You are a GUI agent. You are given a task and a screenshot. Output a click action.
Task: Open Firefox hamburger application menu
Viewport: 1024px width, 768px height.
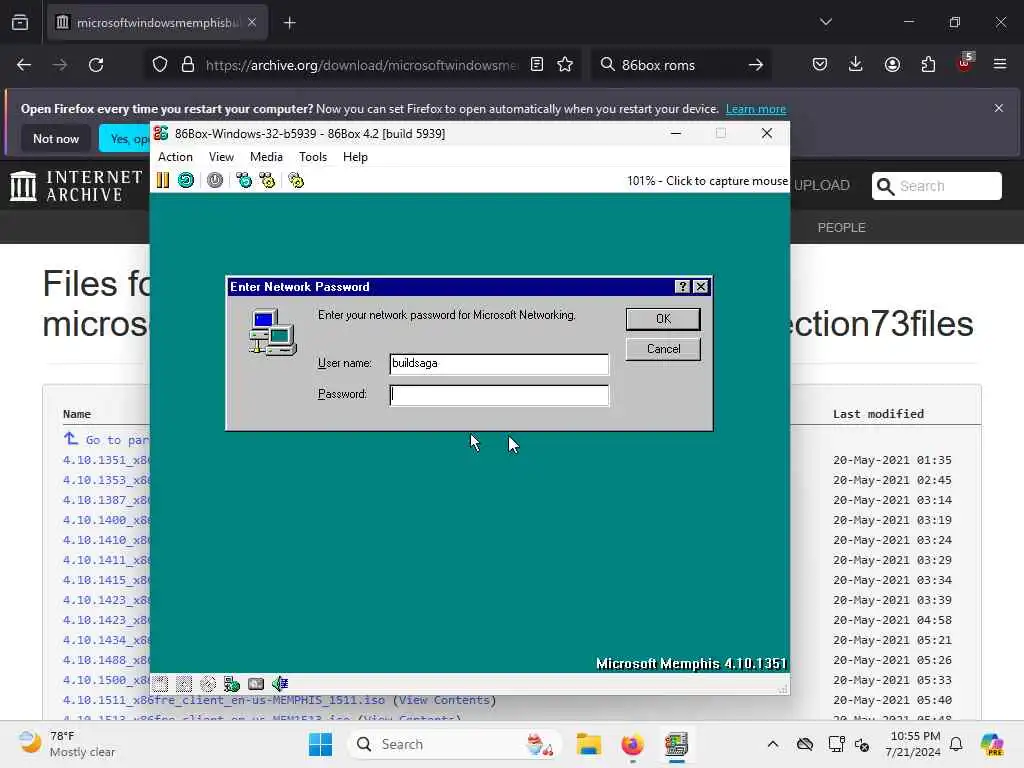point(1000,65)
